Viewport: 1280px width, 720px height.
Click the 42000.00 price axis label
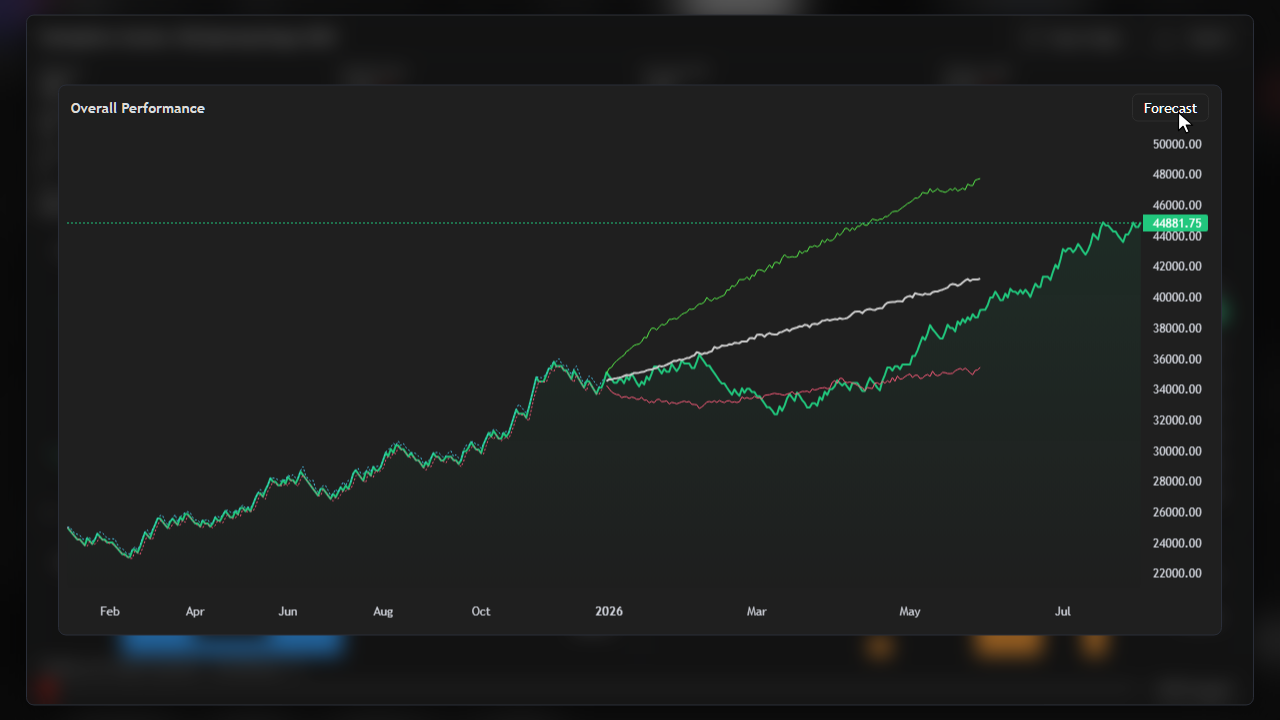point(1177,266)
